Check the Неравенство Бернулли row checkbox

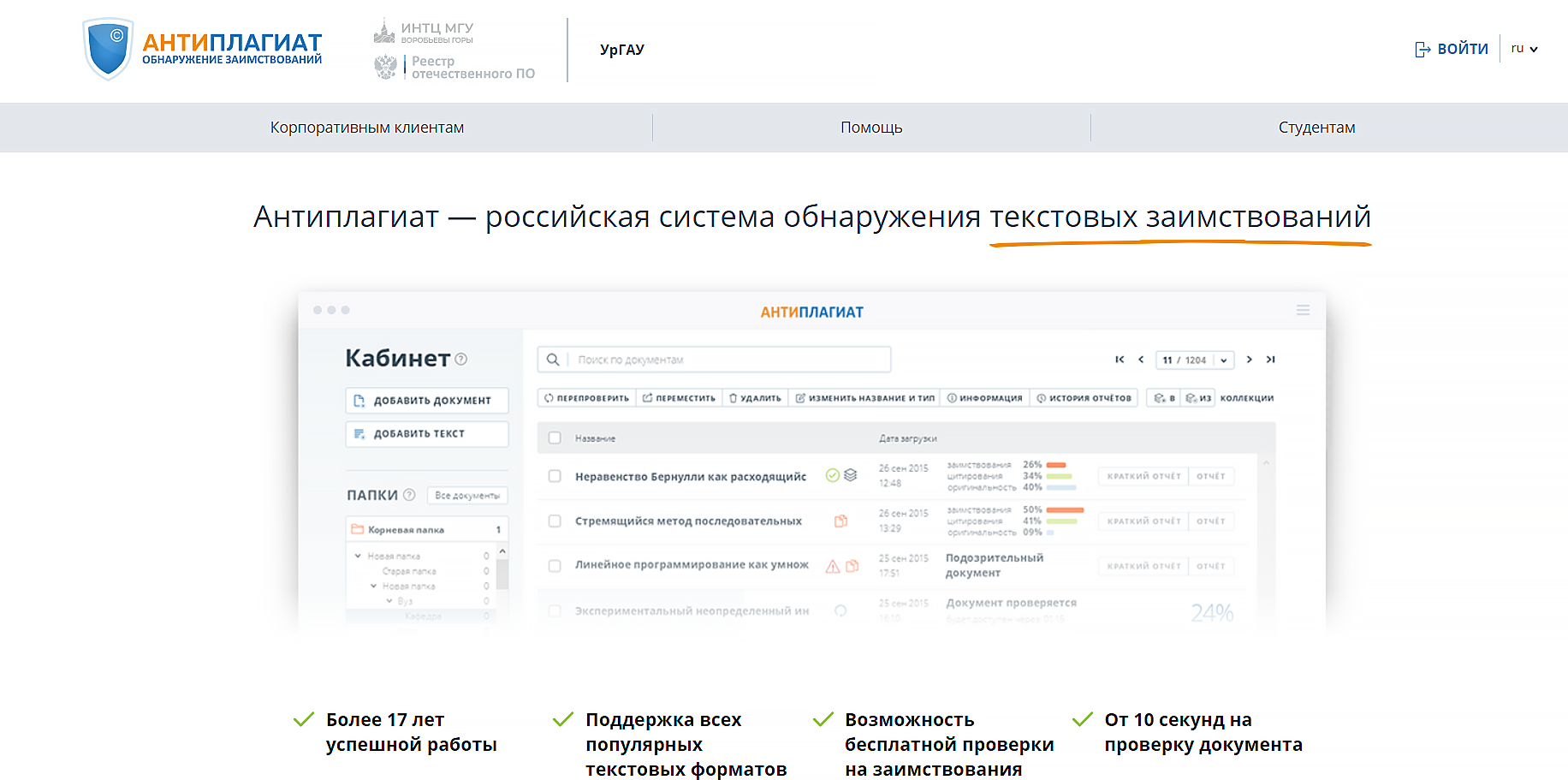point(555,476)
